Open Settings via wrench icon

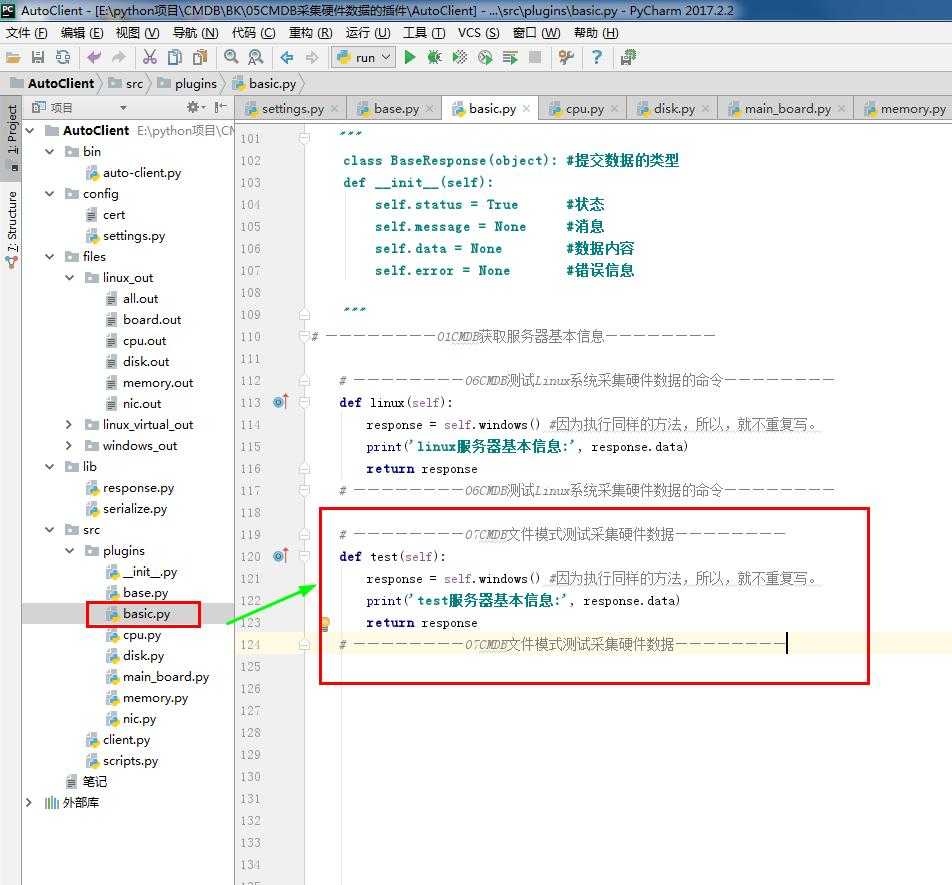click(x=566, y=58)
